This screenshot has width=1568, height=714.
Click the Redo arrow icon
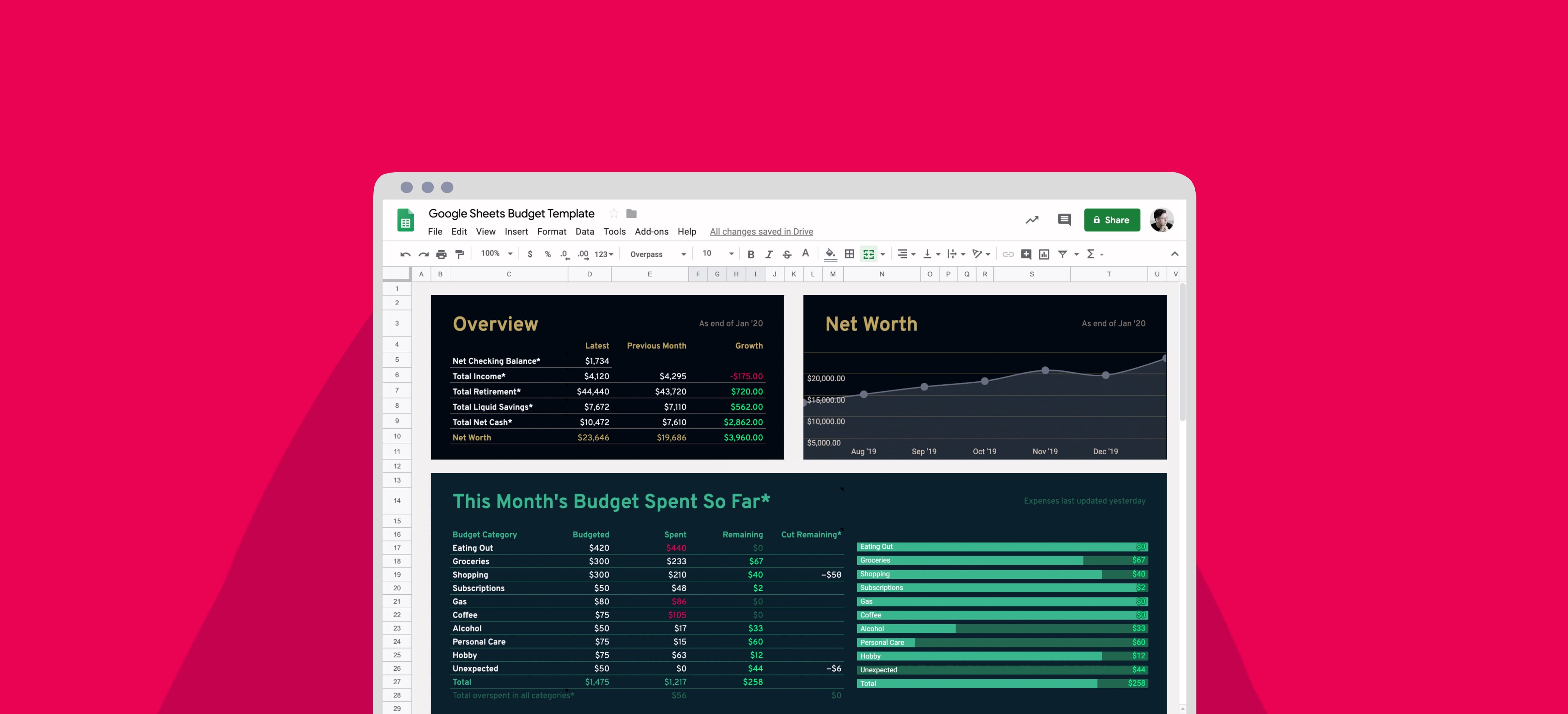[x=424, y=254]
